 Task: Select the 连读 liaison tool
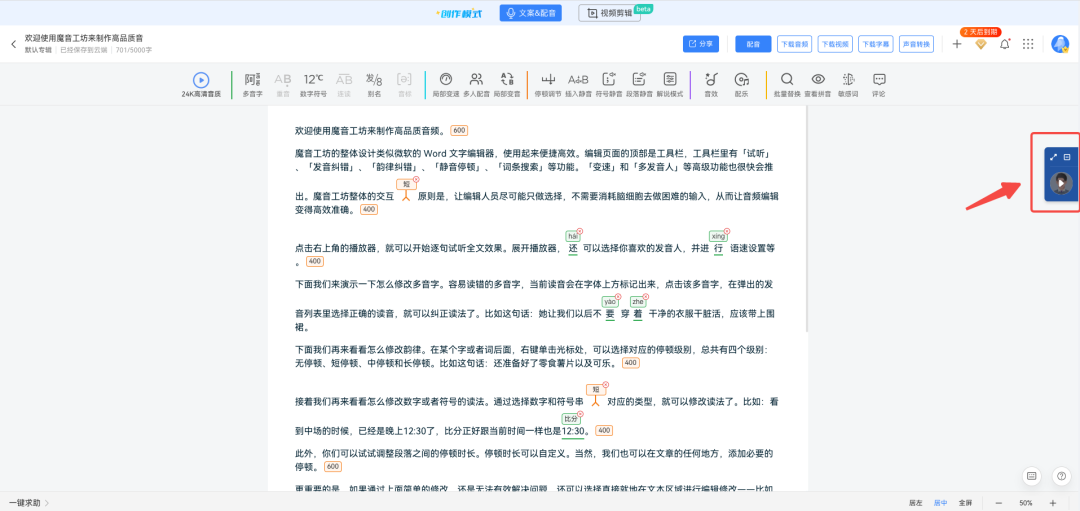(344, 85)
